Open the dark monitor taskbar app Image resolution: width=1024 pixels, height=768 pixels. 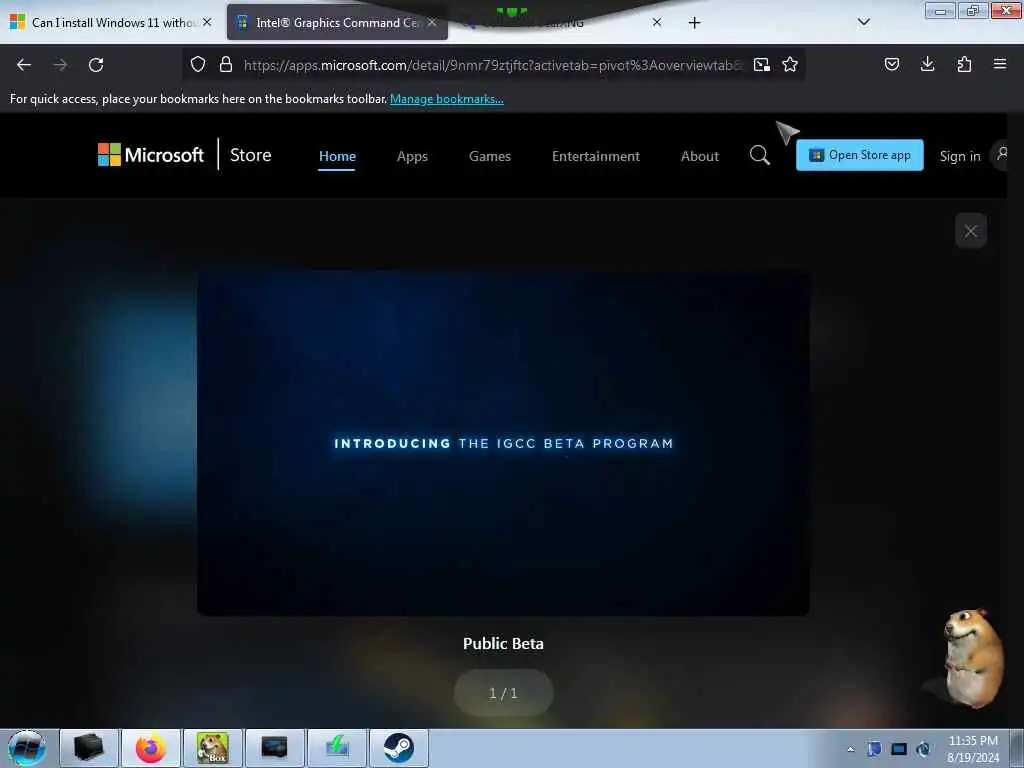click(x=275, y=748)
